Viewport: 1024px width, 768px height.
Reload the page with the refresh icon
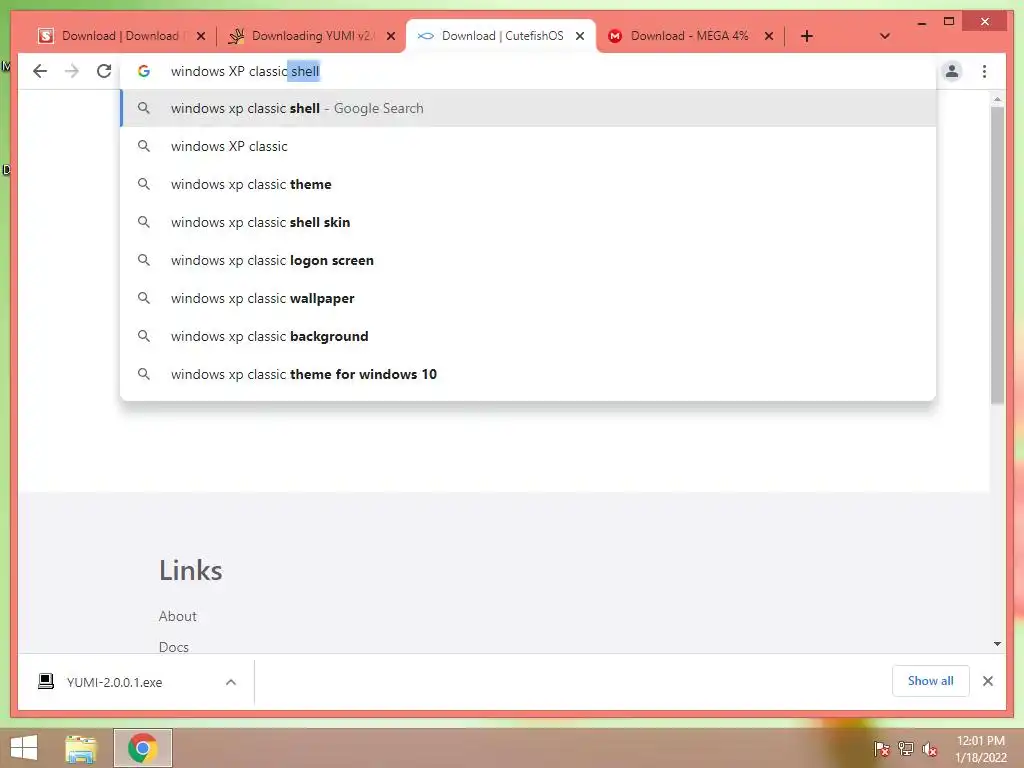tap(104, 71)
